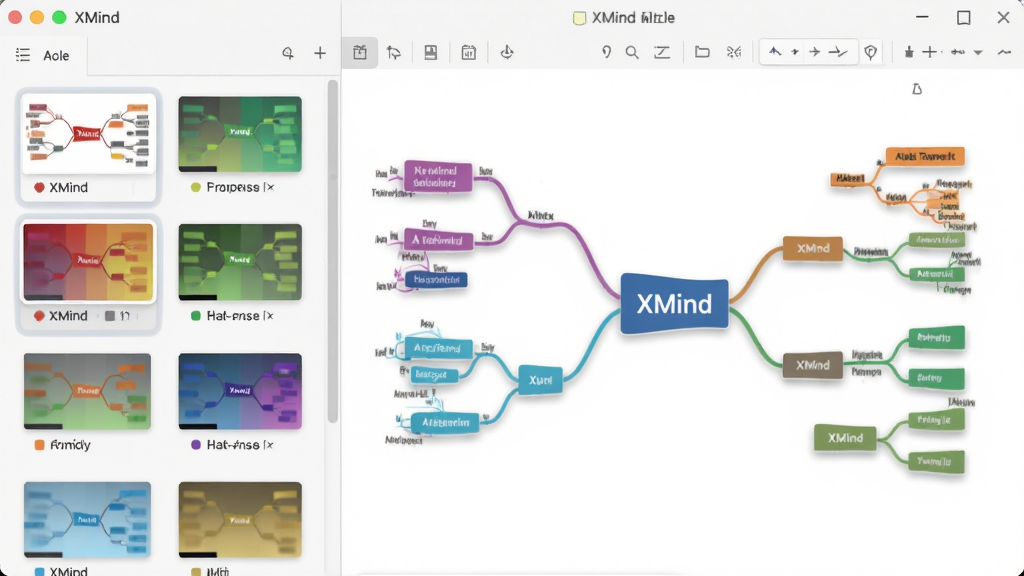Click the plain right-arrow icon

[x=814, y=52]
